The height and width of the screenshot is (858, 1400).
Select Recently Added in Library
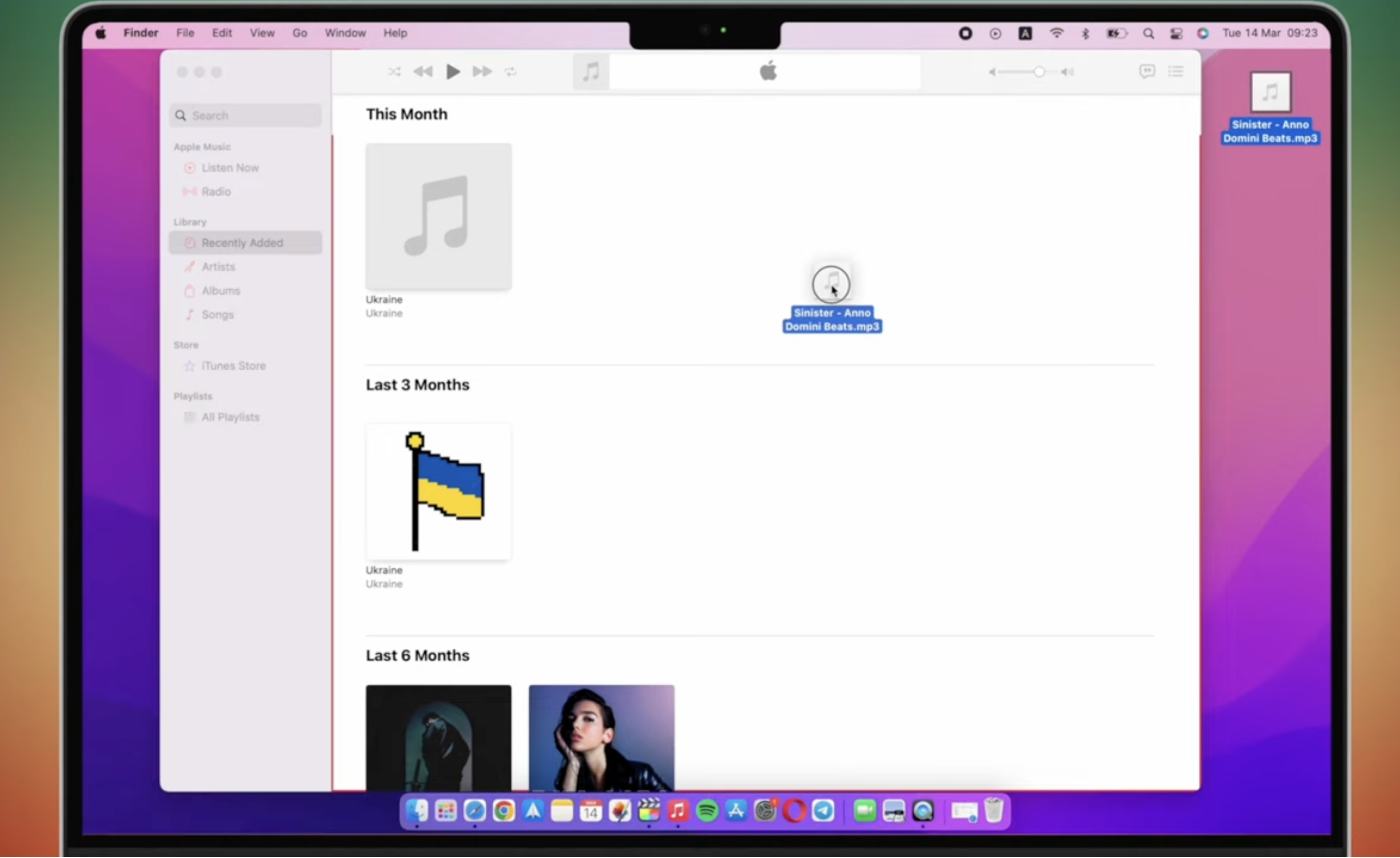(245, 243)
